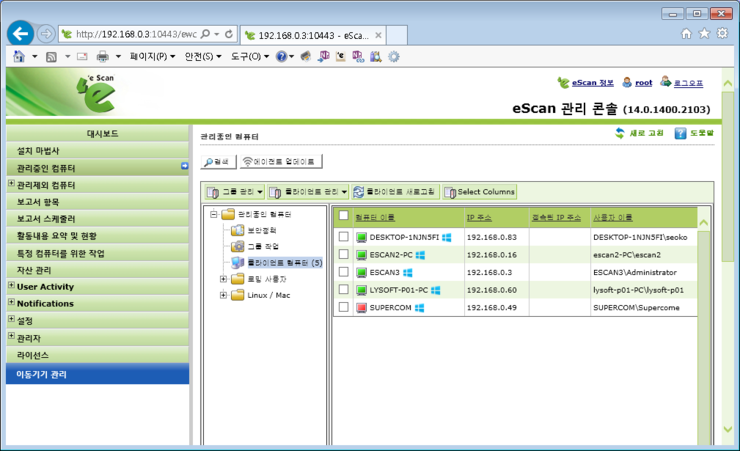Open browser Tools gear icon at top right

(x=722, y=33)
